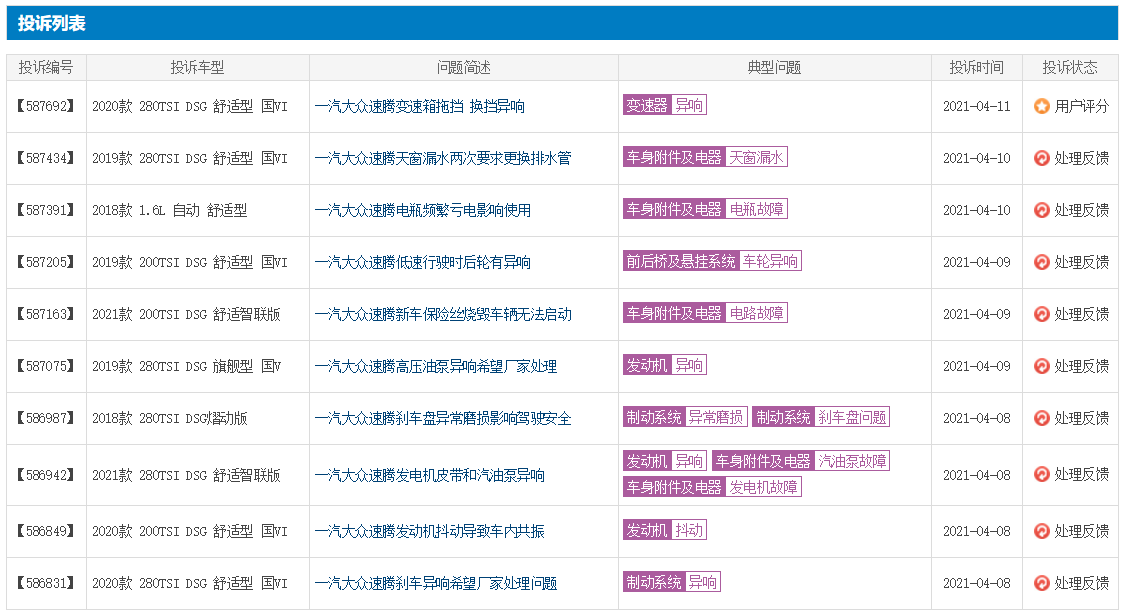
Task: Open complaint 一汽大众速腾高压油泵异响希望厂家处理
Action: pyautogui.click(x=436, y=366)
